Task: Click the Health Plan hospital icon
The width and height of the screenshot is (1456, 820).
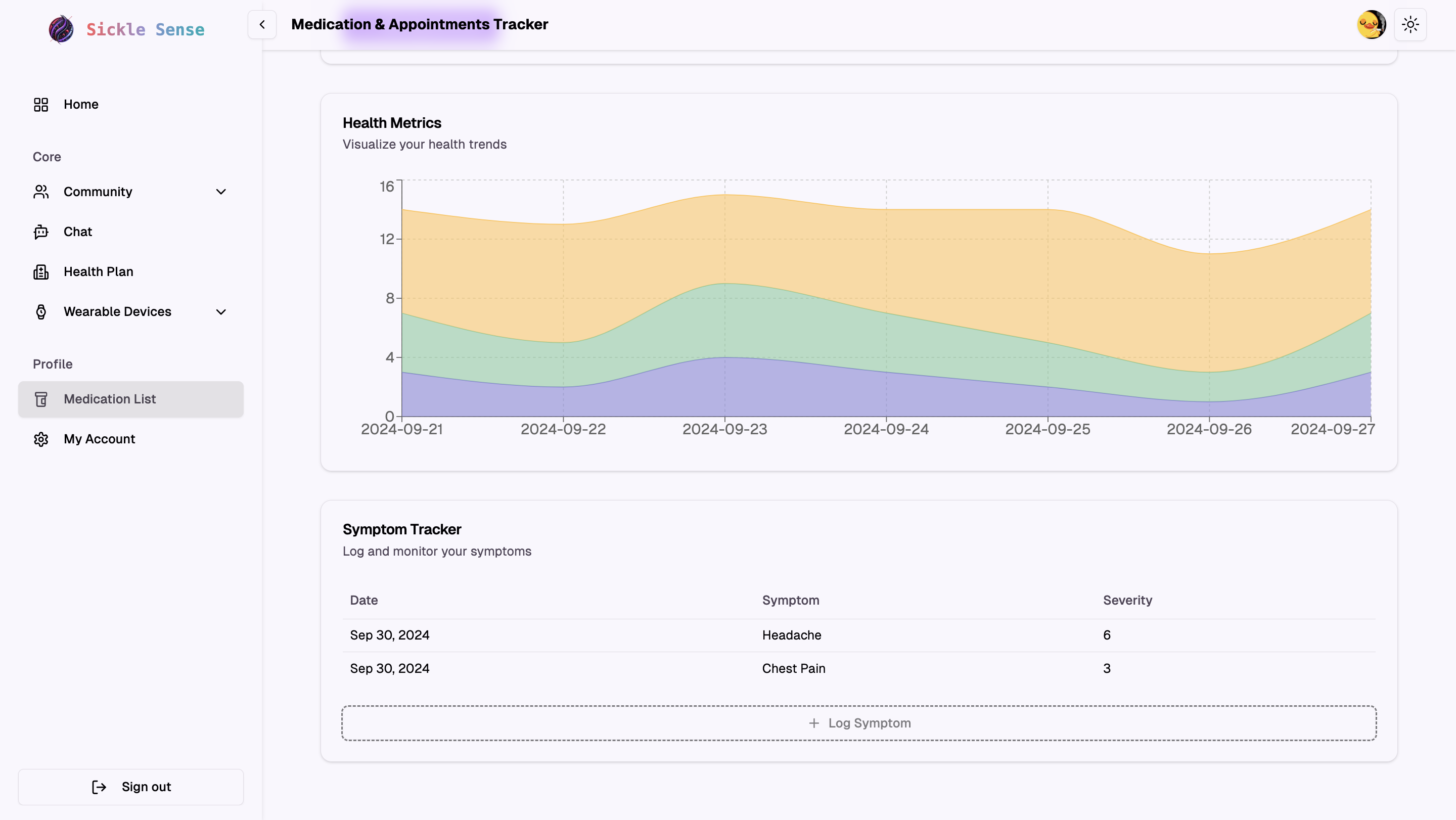Action: [x=40, y=272]
